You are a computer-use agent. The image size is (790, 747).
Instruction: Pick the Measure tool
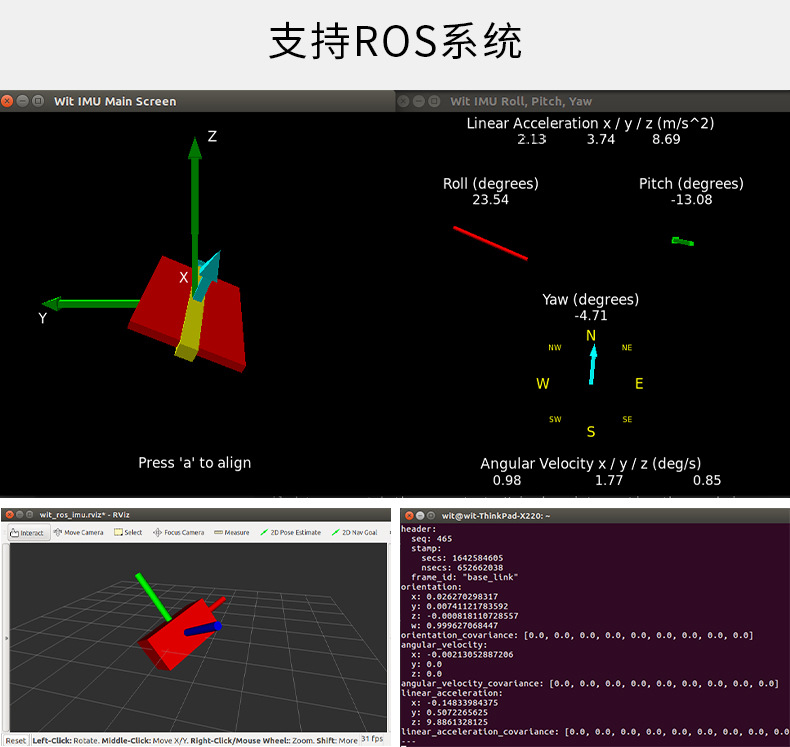coord(232,532)
